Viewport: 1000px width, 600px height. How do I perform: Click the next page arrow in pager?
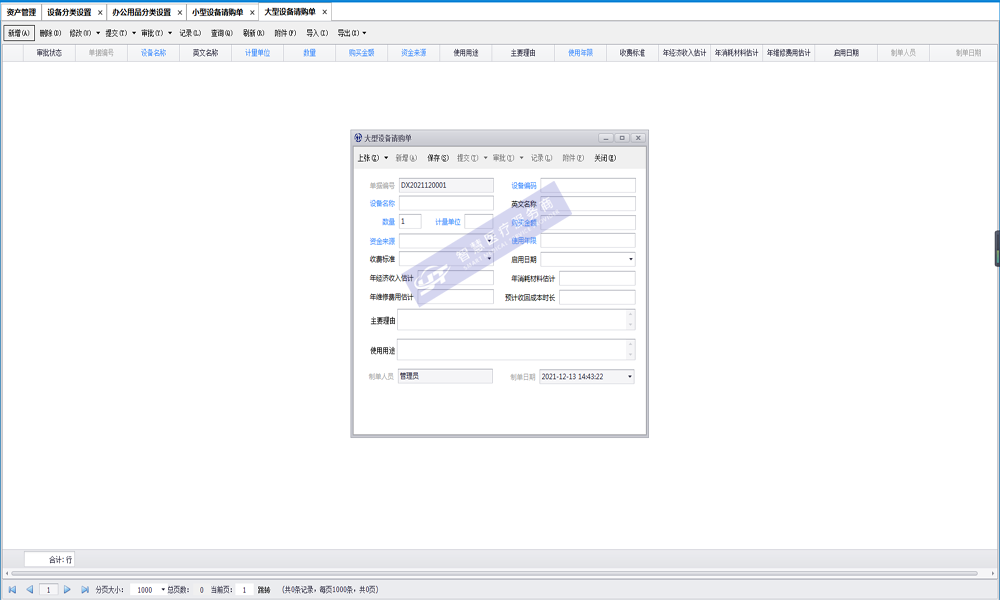pyautogui.click(x=68, y=590)
